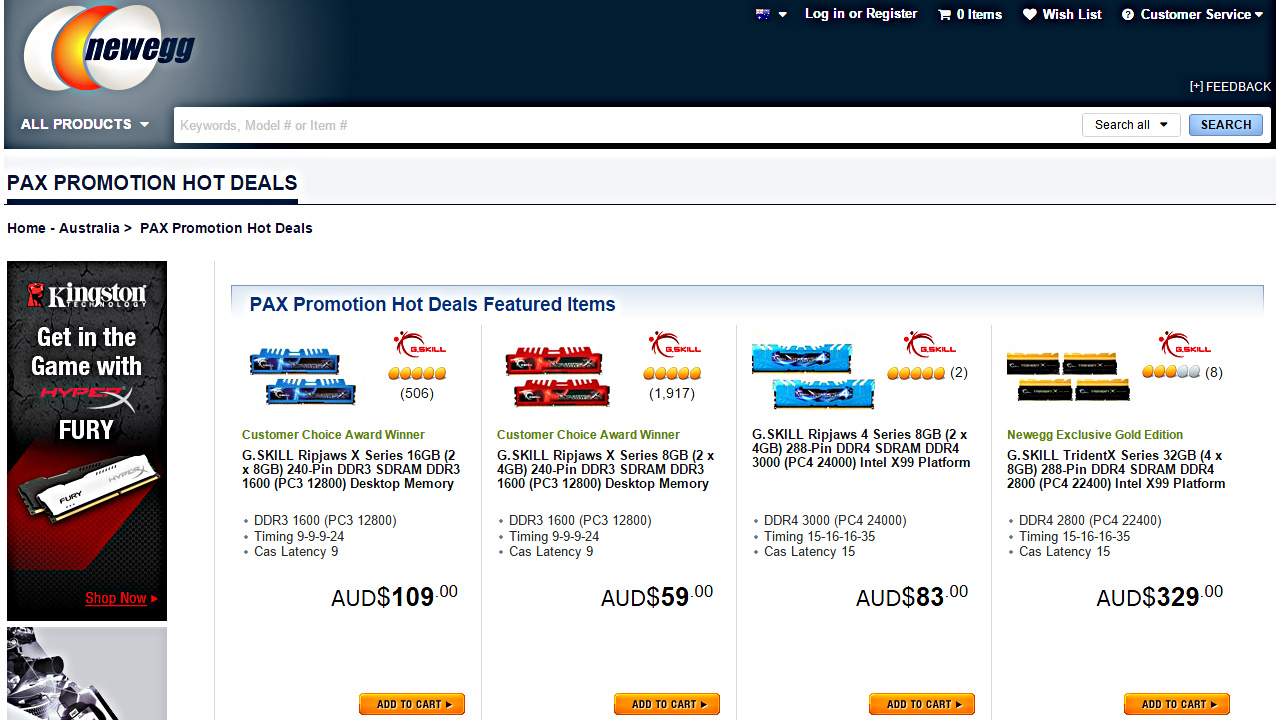Click Customer Choice Award Winner on 16GB card
1280x720 pixels.
point(333,435)
